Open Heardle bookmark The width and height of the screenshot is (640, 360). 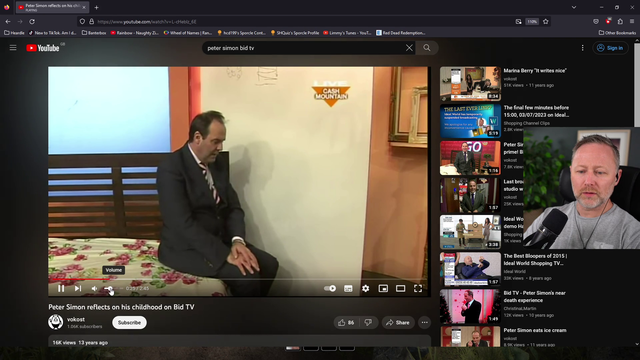(x=14, y=33)
